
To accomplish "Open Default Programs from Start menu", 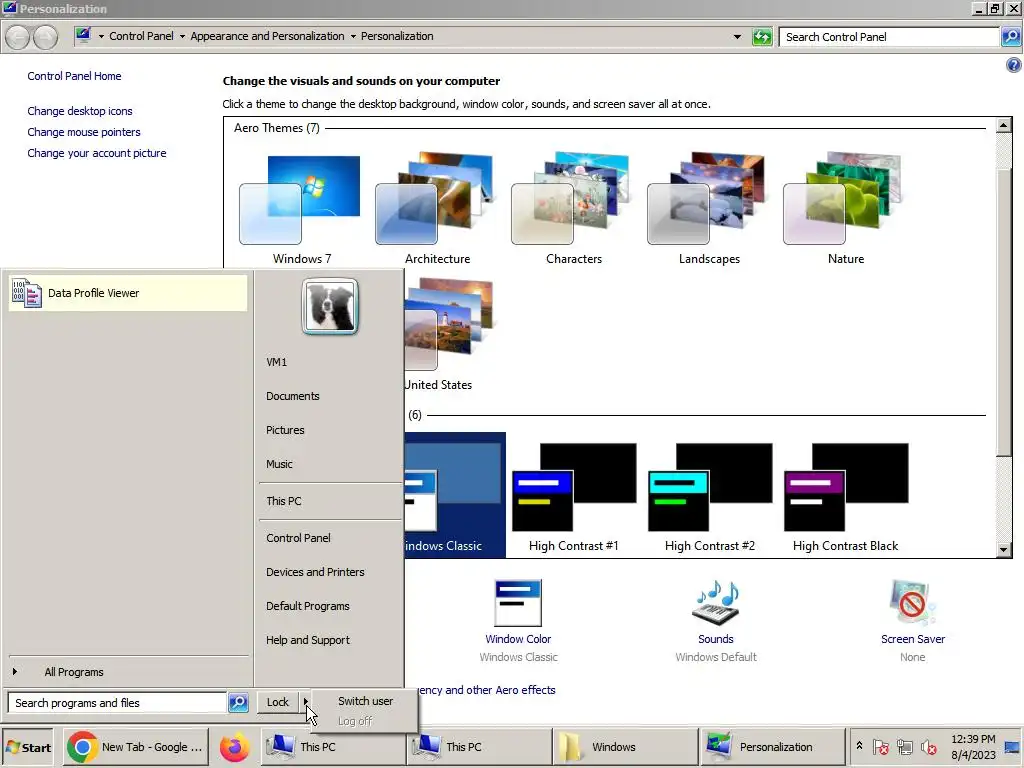I will [x=308, y=605].
